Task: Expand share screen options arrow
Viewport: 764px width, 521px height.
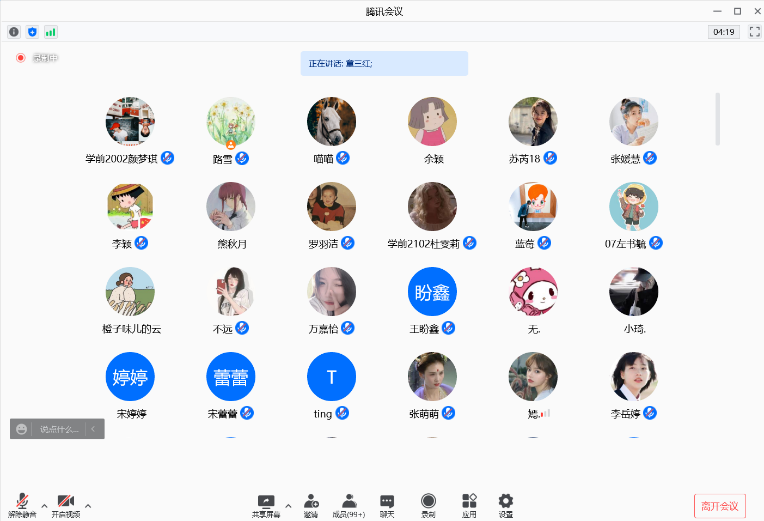Action: click(288, 505)
